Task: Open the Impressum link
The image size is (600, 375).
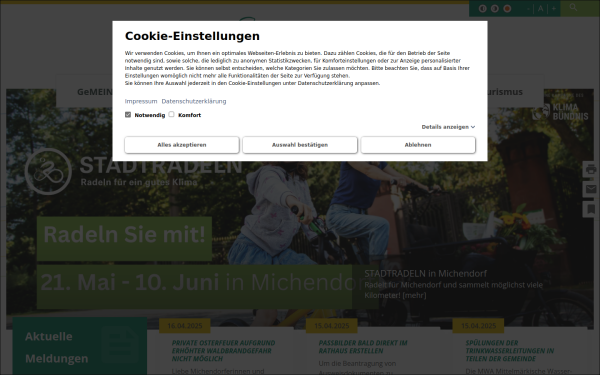Action: (141, 101)
